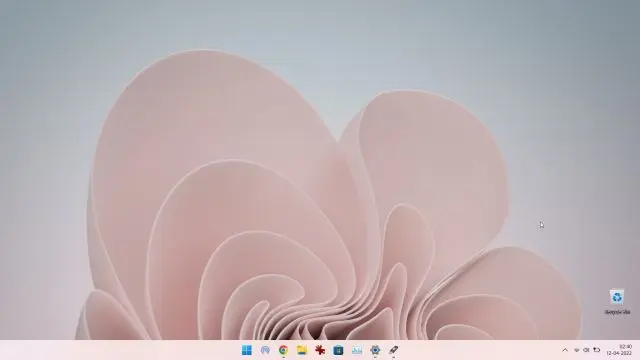
Task: Click the Recycle Bin label text
Action: pyautogui.click(x=617, y=312)
